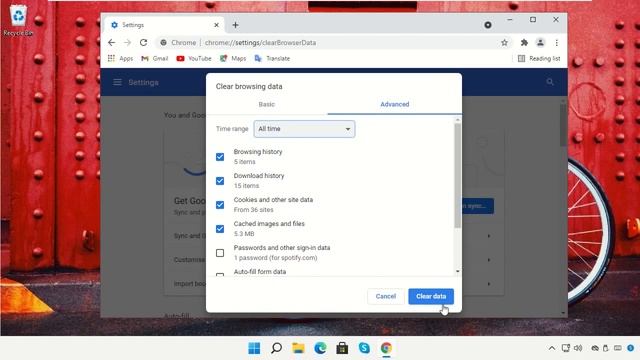Uncheck Browsing history

(x=220, y=157)
